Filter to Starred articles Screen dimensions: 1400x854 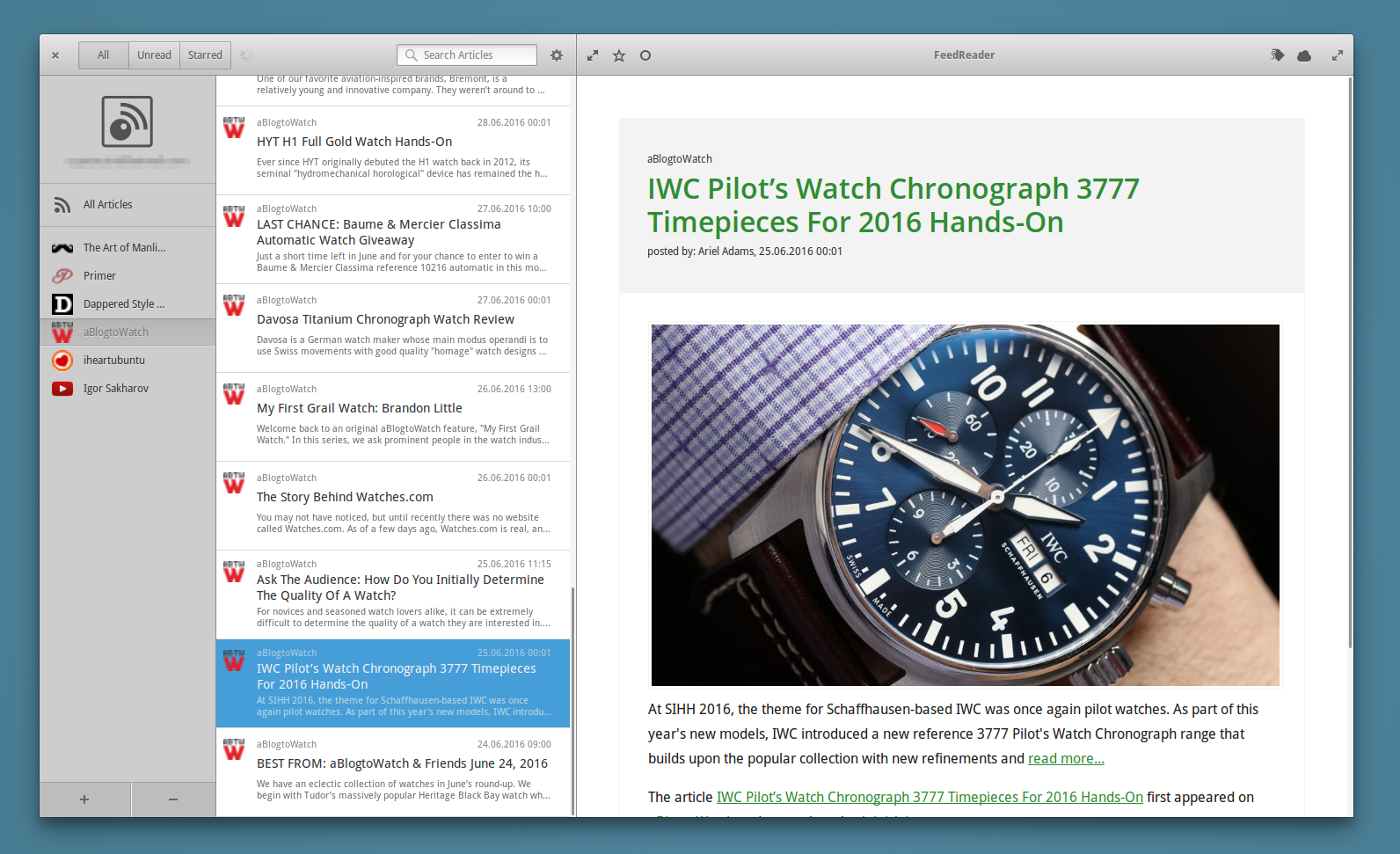tap(205, 55)
